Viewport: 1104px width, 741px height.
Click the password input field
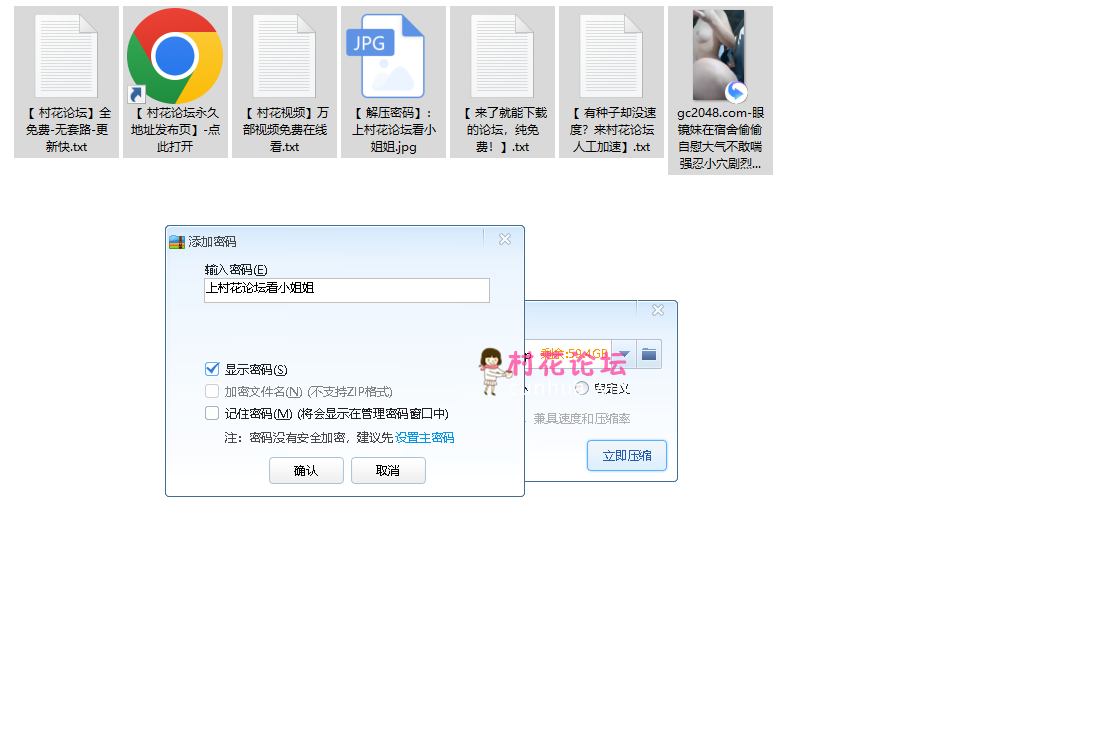coord(346,290)
